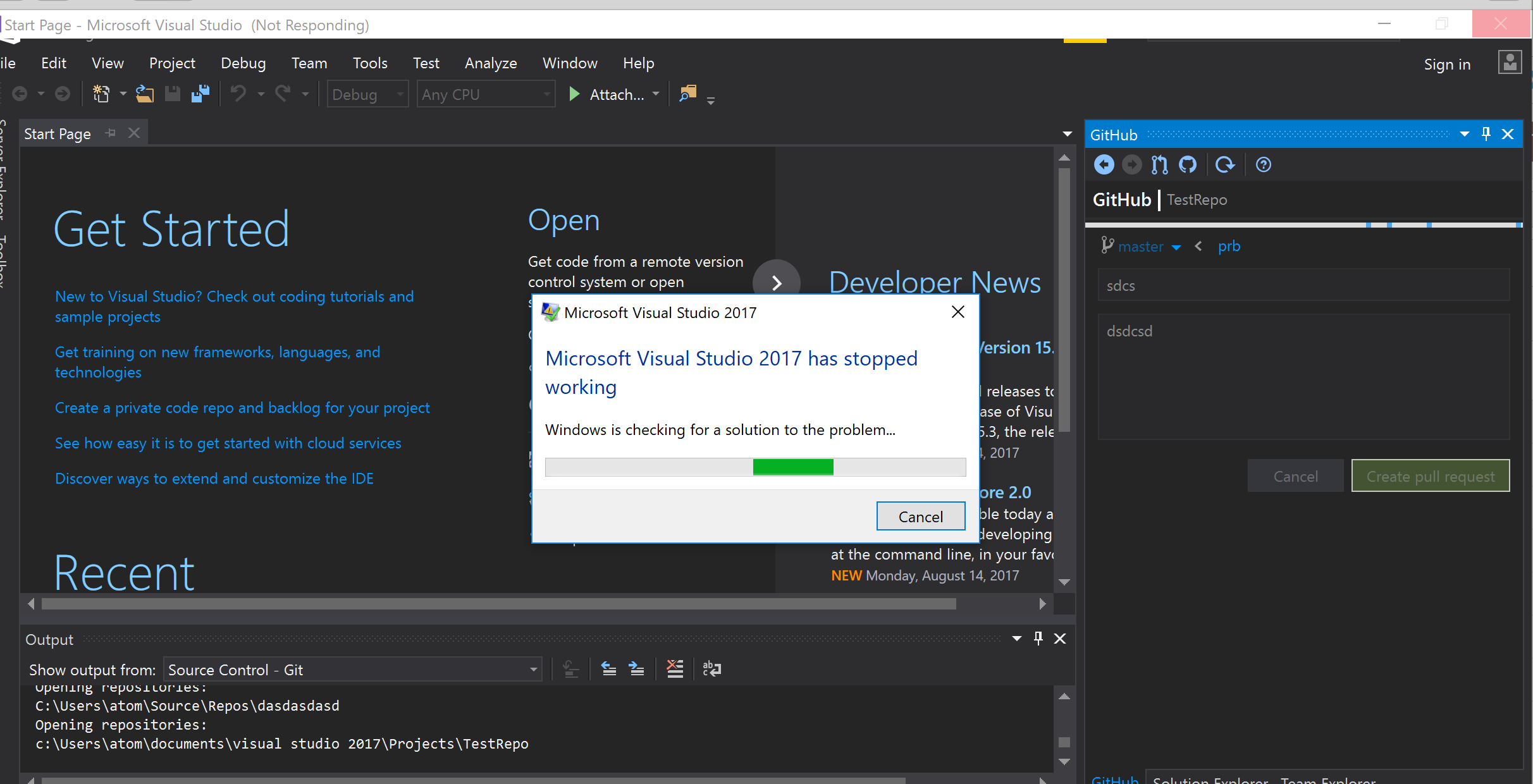The image size is (1533, 784).
Task: Refresh the GitHub panel using the sync icon
Action: click(x=1226, y=164)
